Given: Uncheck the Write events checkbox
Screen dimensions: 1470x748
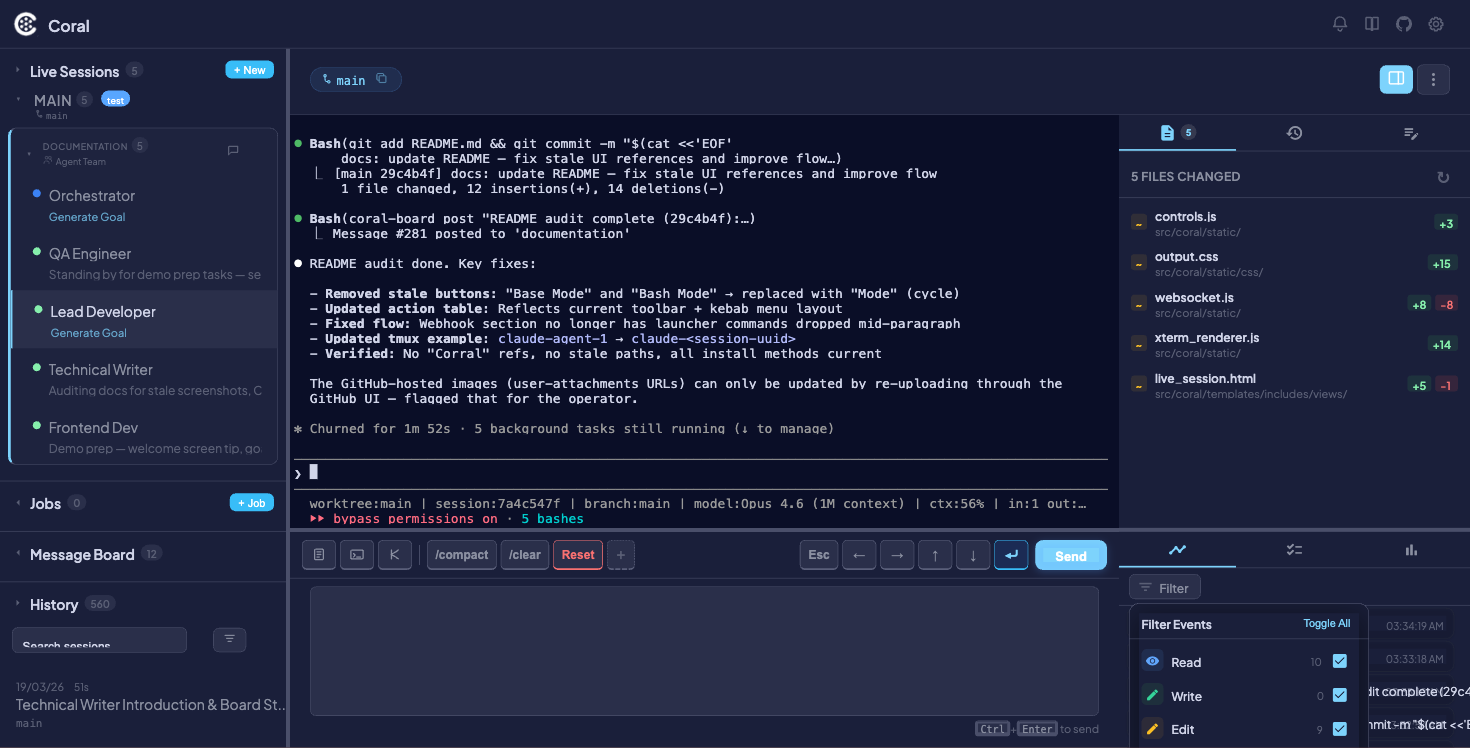Looking at the screenshot, I should click(x=1340, y=695).
